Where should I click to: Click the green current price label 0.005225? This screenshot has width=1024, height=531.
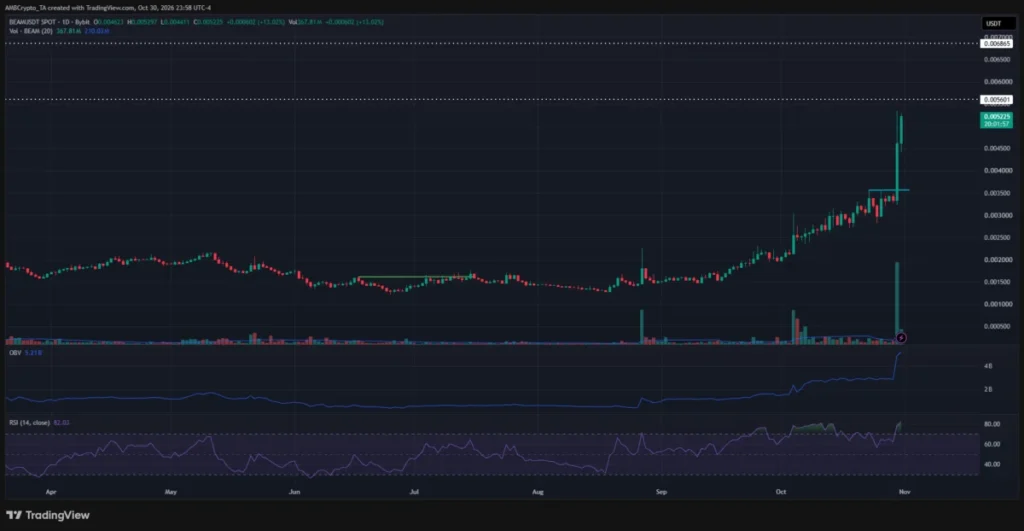(997, 120)
